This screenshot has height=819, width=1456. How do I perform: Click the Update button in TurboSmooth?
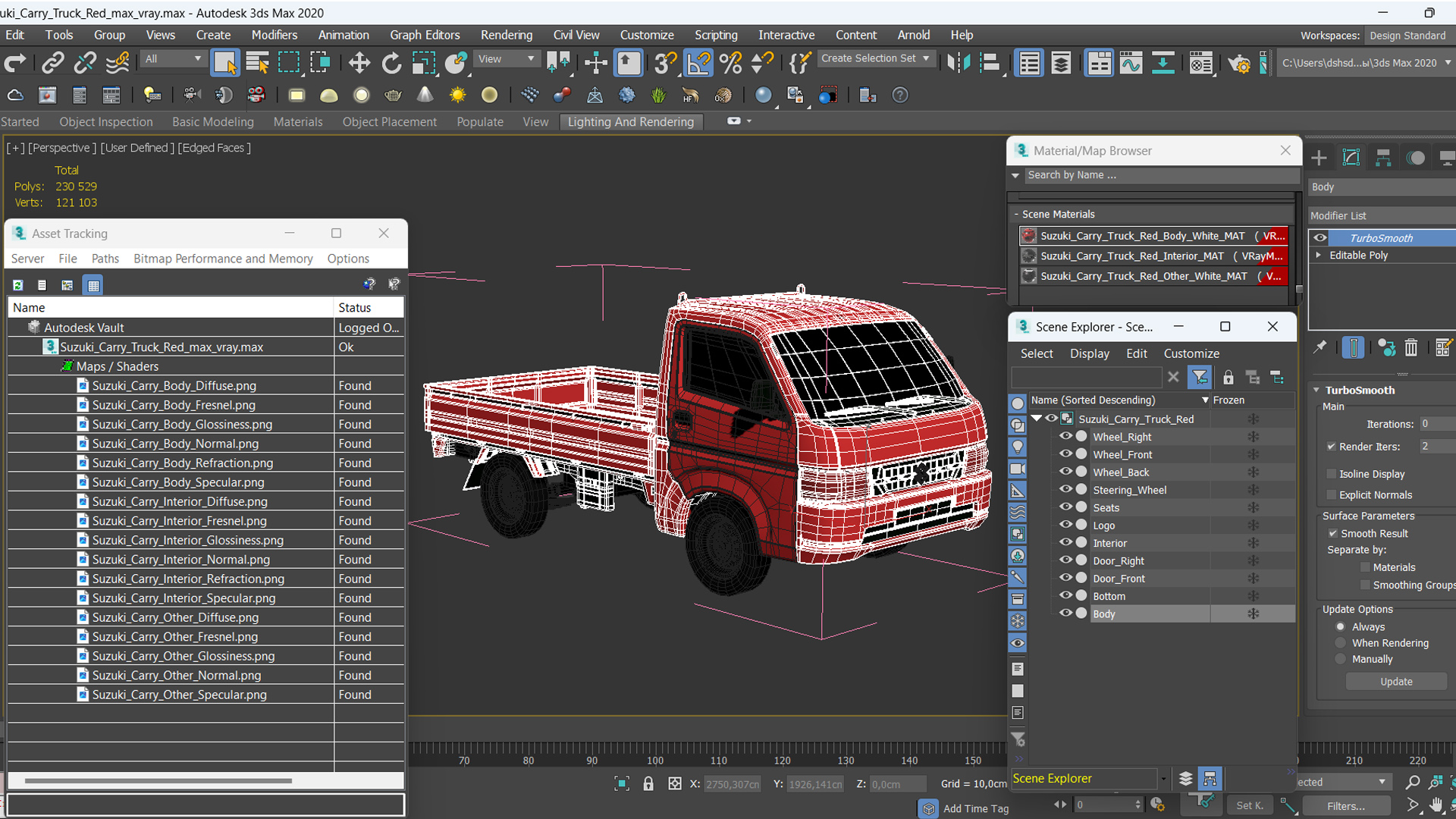[x=1396, y=681]
